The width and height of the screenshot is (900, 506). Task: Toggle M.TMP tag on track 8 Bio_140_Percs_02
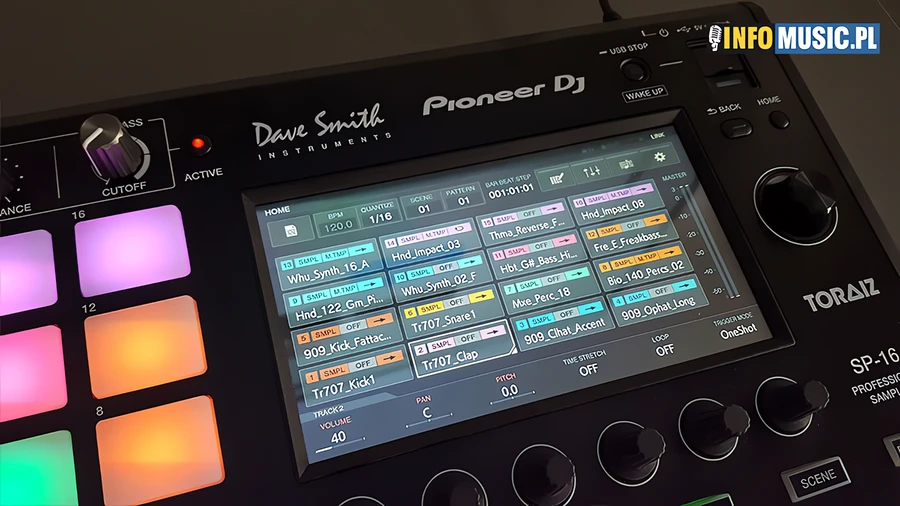coord(646,256)
